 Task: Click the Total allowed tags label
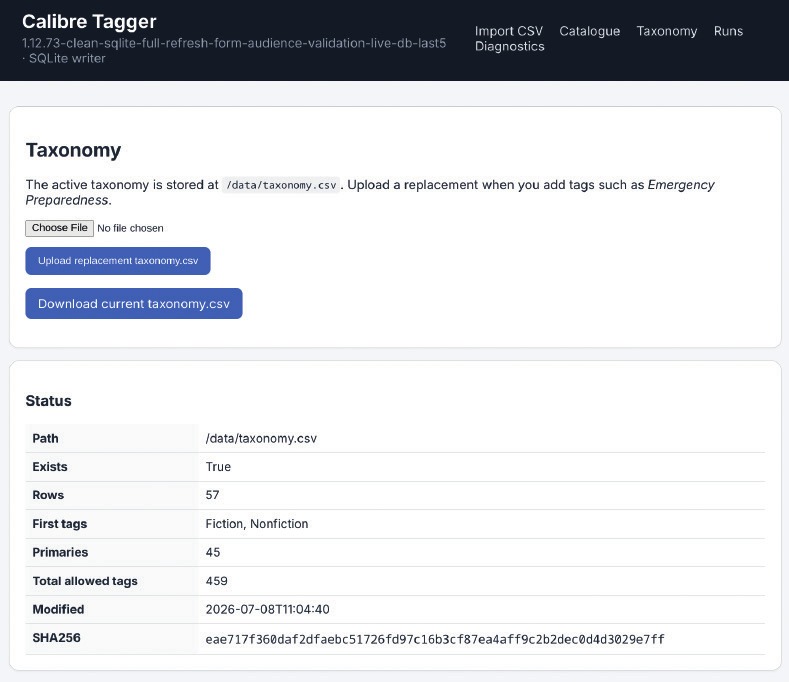click(85, 581)
